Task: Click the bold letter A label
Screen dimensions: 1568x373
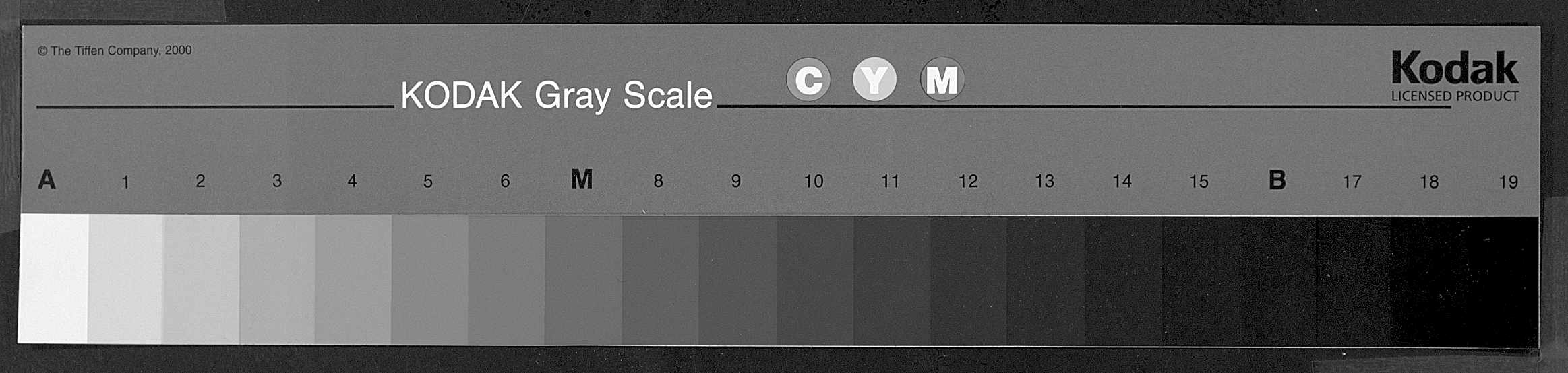Action: pyautogui.click(x=47, y=180)
